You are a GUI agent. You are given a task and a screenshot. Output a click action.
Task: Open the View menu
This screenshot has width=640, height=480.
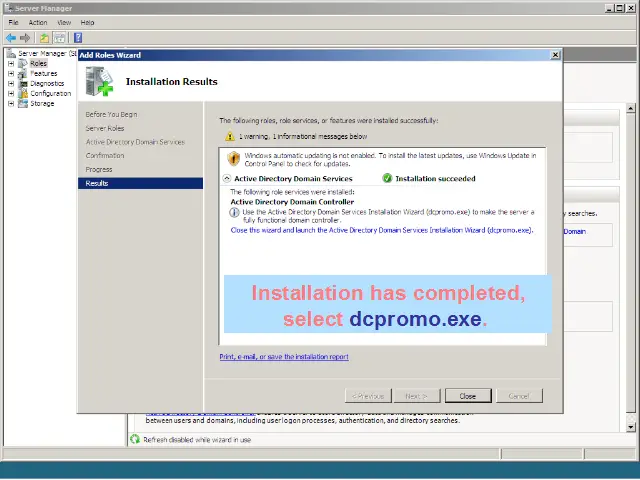[x=64, y=22]
